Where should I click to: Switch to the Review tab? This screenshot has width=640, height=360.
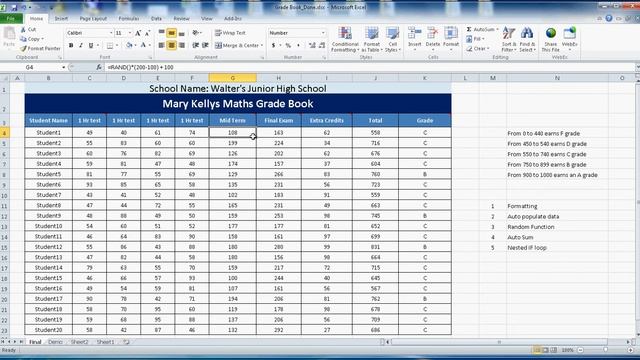click(x=181, y=18)
